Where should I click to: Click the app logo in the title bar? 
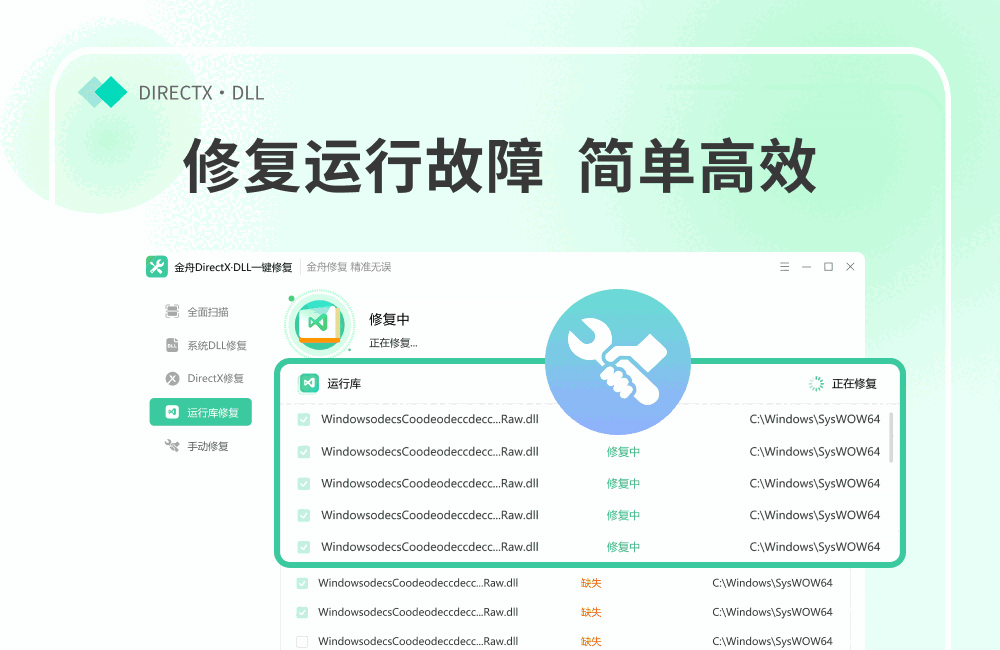156,266
